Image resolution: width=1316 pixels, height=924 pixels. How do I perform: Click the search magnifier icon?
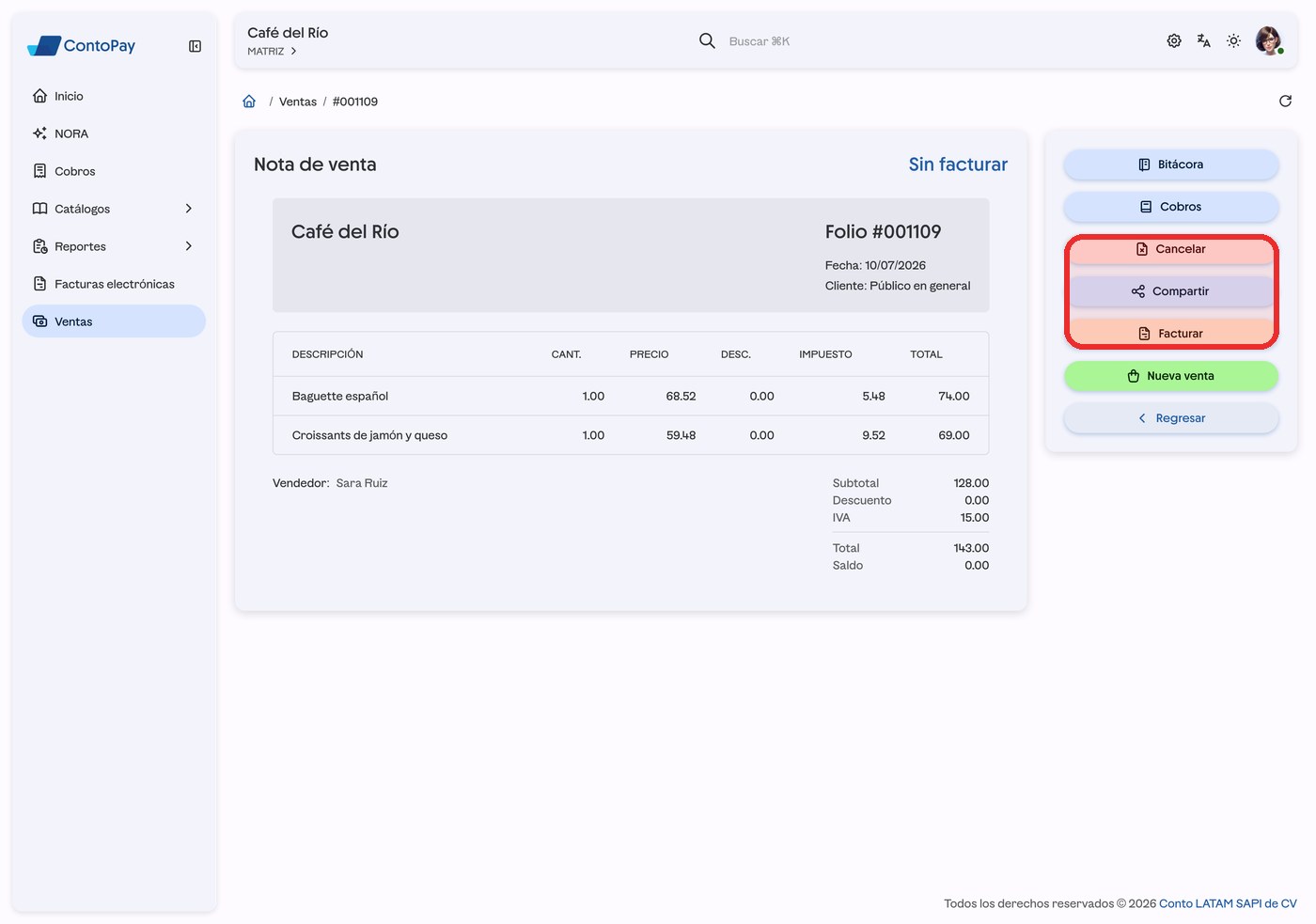click(707, 41)
